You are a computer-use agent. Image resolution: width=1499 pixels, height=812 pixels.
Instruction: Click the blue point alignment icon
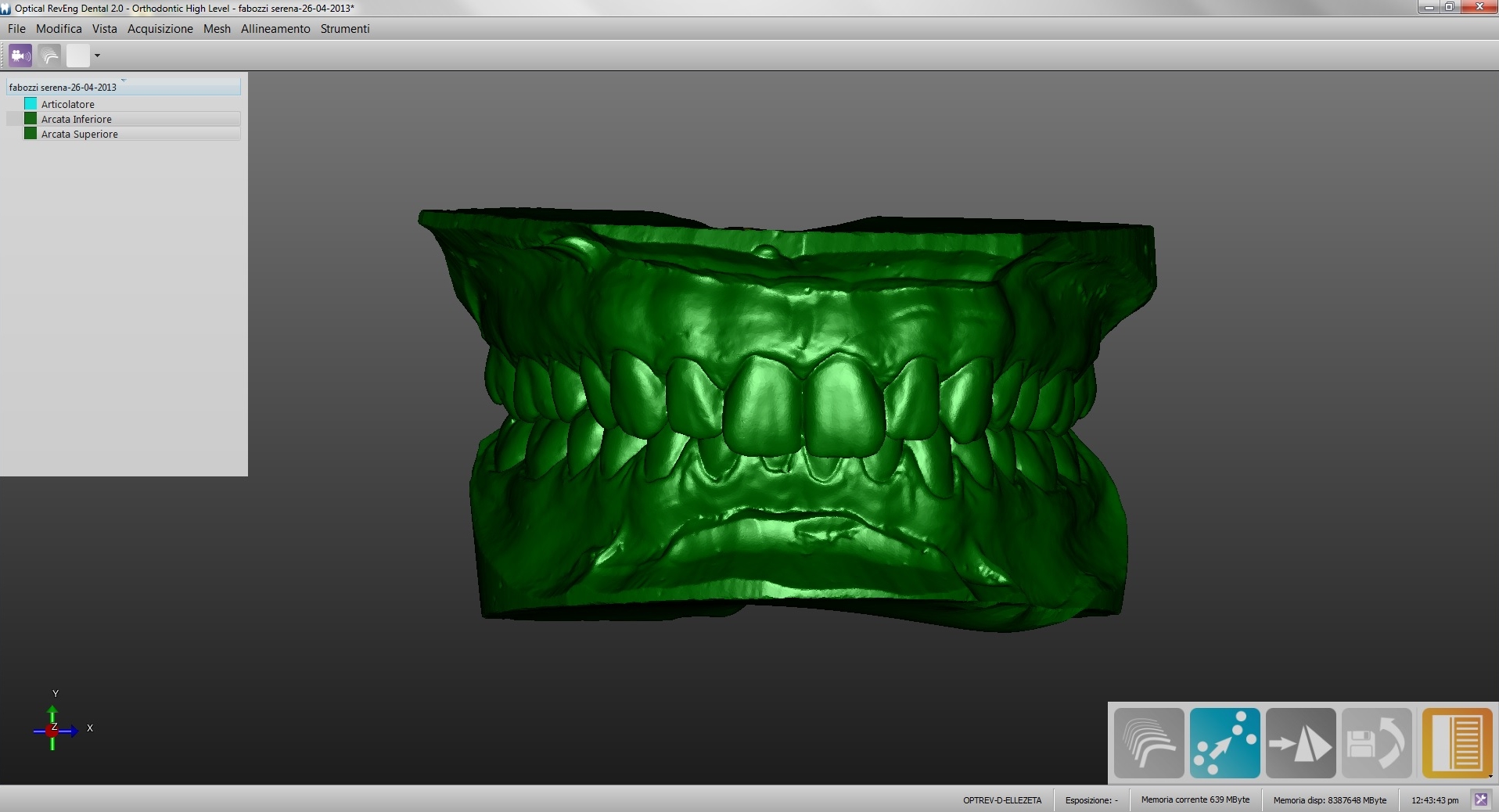pyautogui.click(x=1224, y=743)
